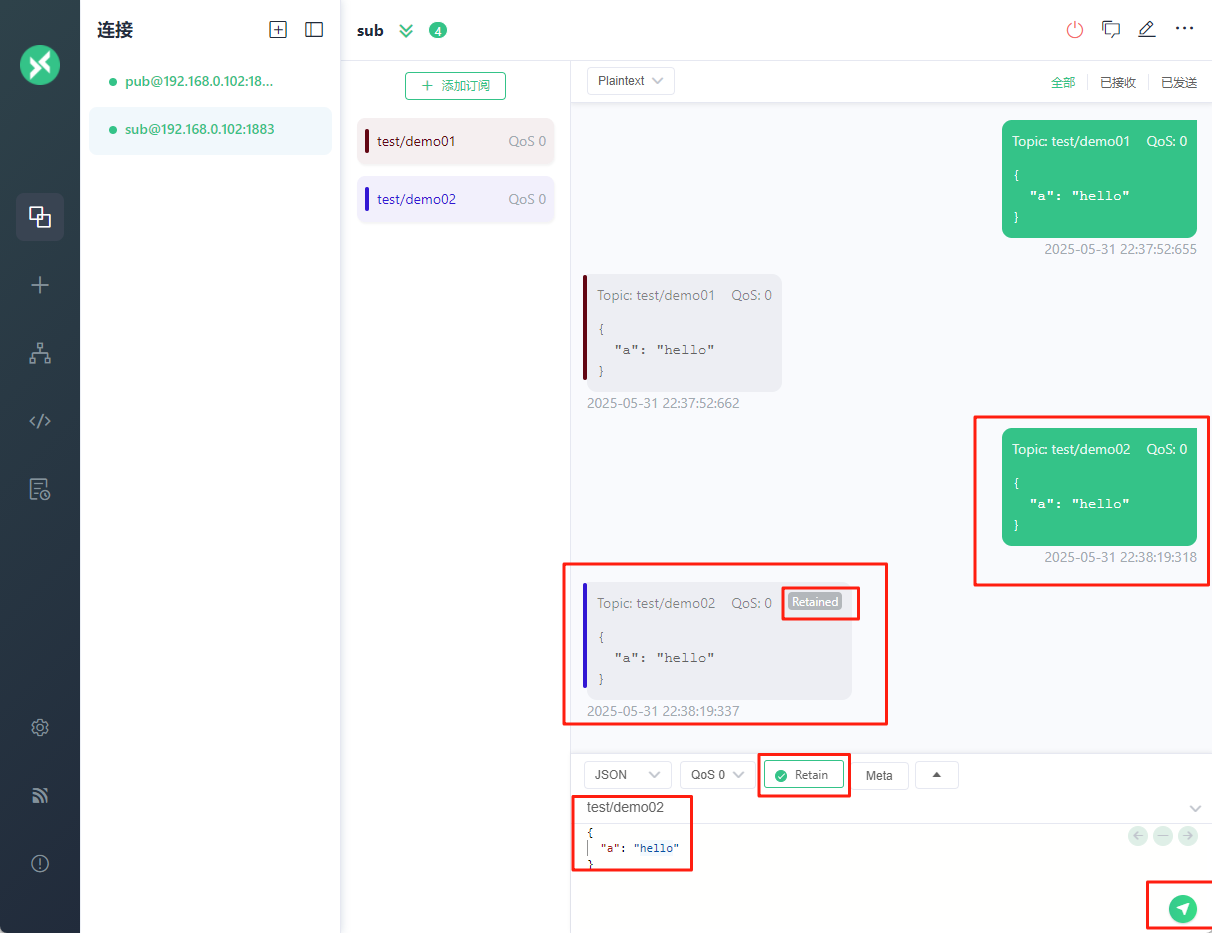This screenshot has width=1212, height=933.
Task: Open the script code icon in sidebar
Action: pyautogui.click(x=40, y=421)
